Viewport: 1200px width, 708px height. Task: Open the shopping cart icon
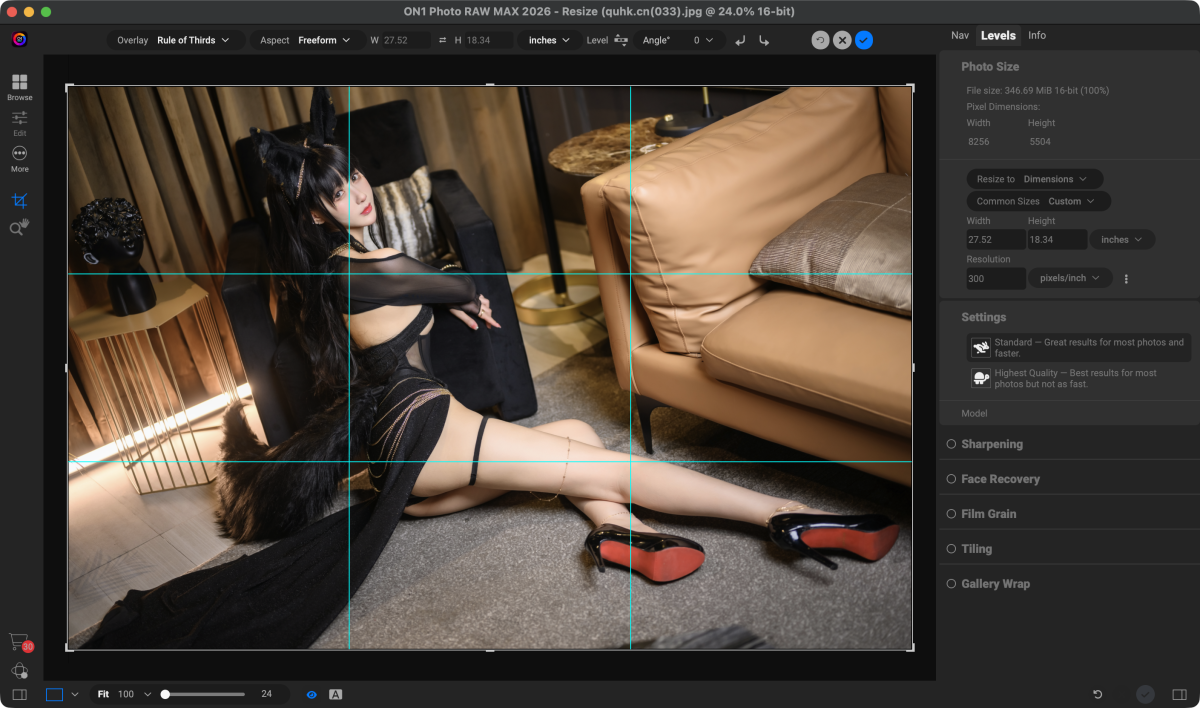(x=18, y=641)
